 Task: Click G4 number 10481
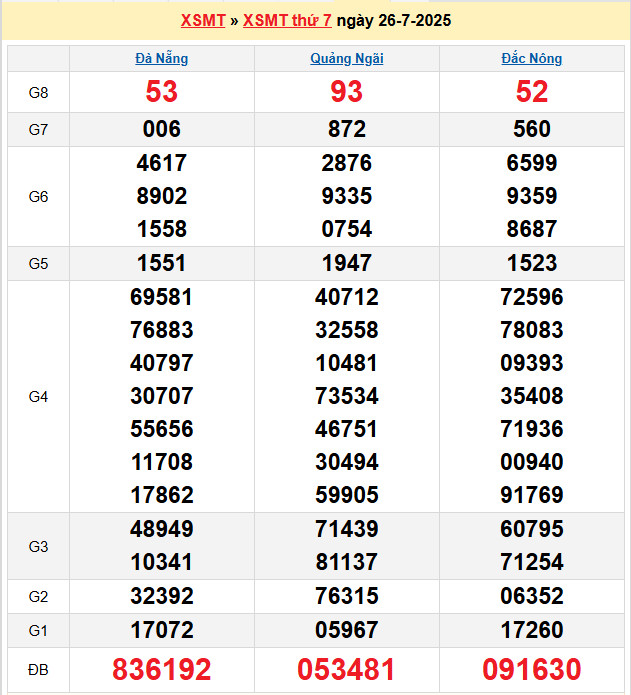(347, 363)
